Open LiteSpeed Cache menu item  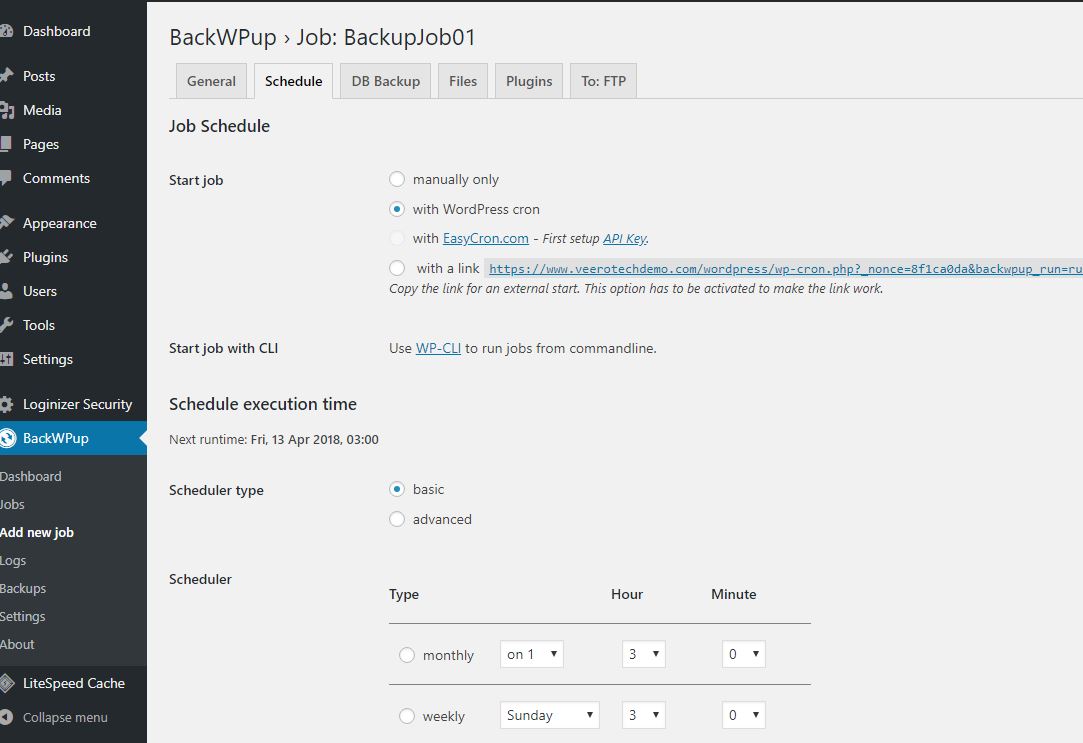click(x=74, y=683)
